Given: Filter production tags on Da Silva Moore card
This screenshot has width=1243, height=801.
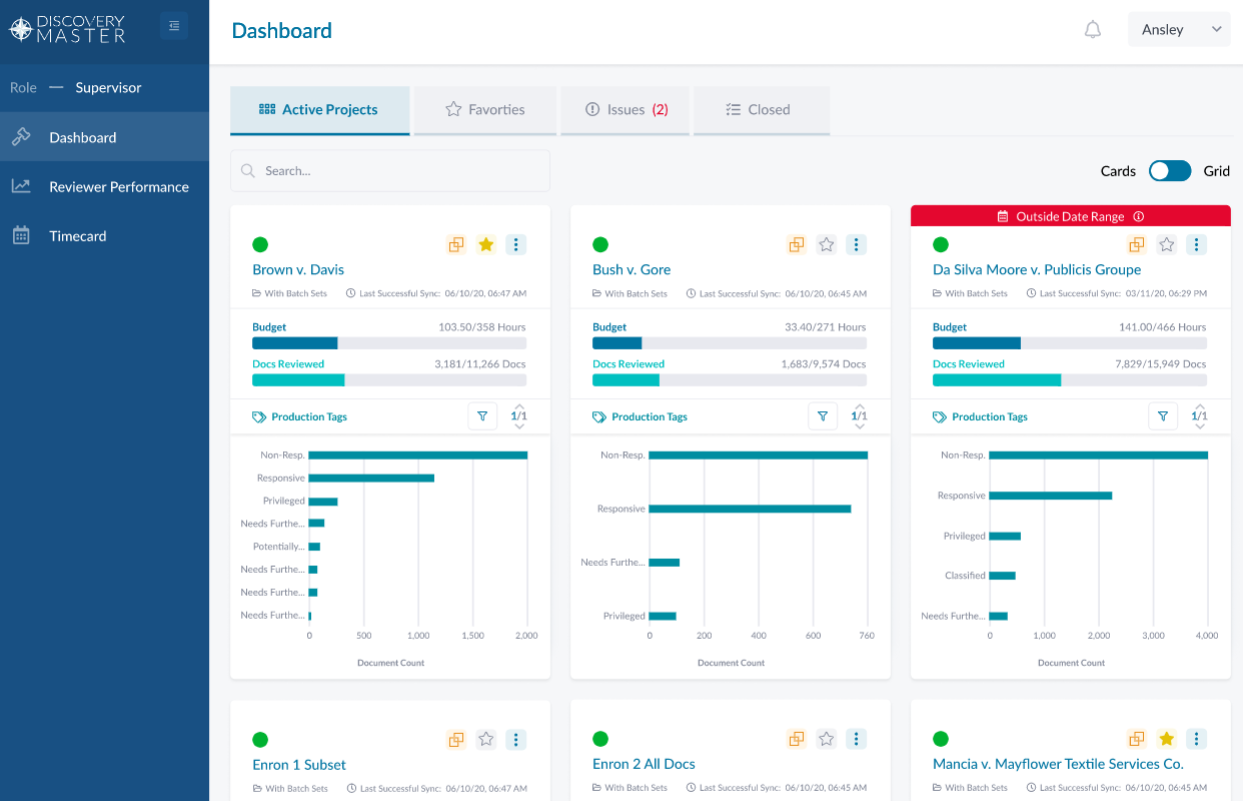Looking at the screenshot, I should coord(1163,416).
